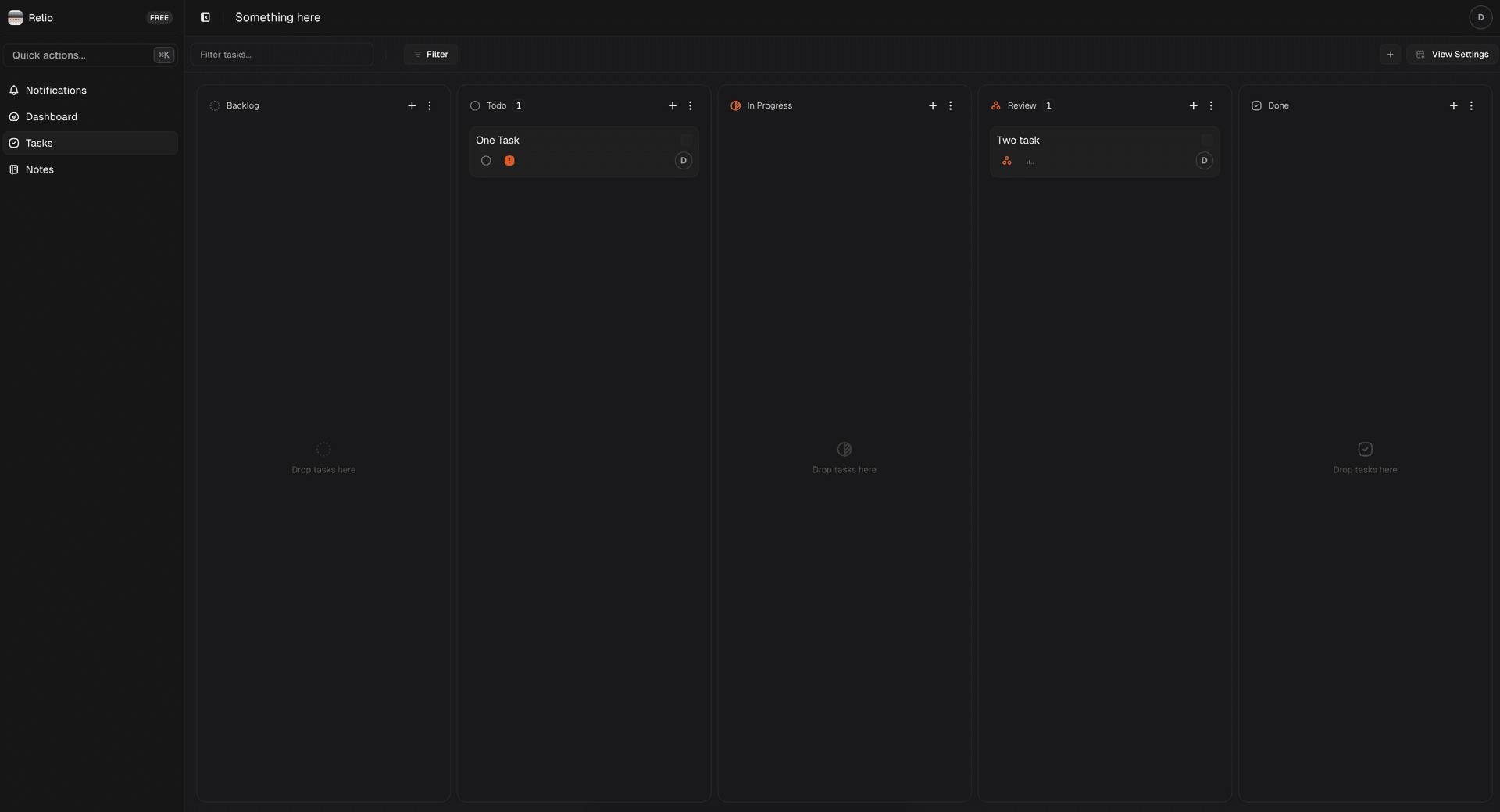Open the Notes section
1500x812 pixels.
[x=39, y=169]
